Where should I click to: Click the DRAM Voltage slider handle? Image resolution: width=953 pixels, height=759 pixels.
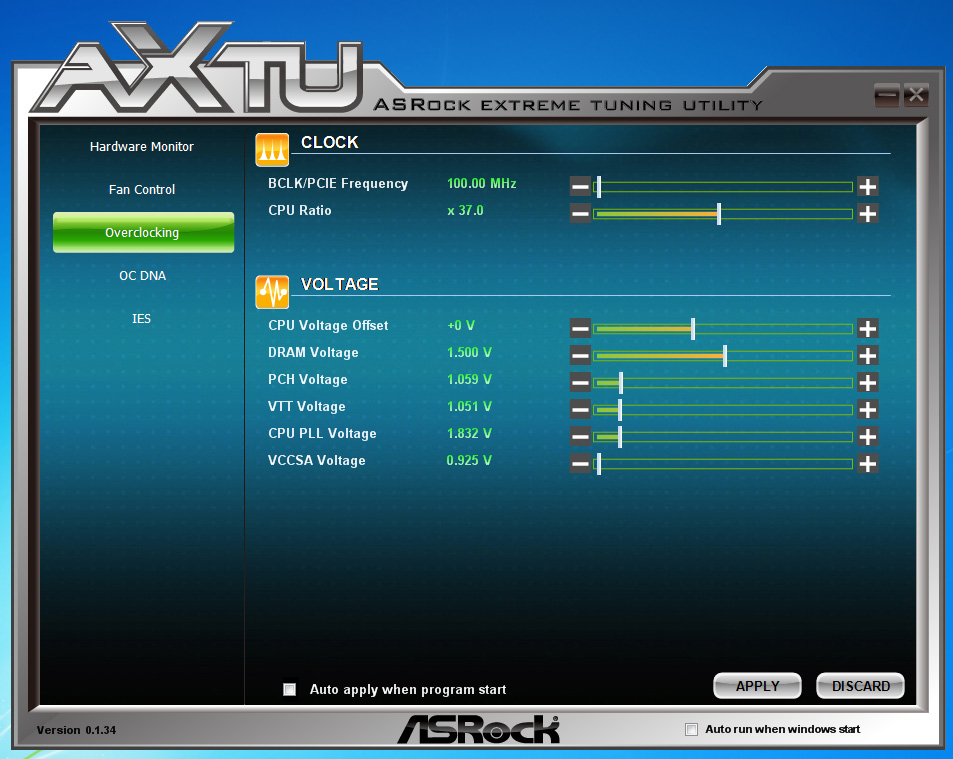pyautogui.click(x=725, y=356)
